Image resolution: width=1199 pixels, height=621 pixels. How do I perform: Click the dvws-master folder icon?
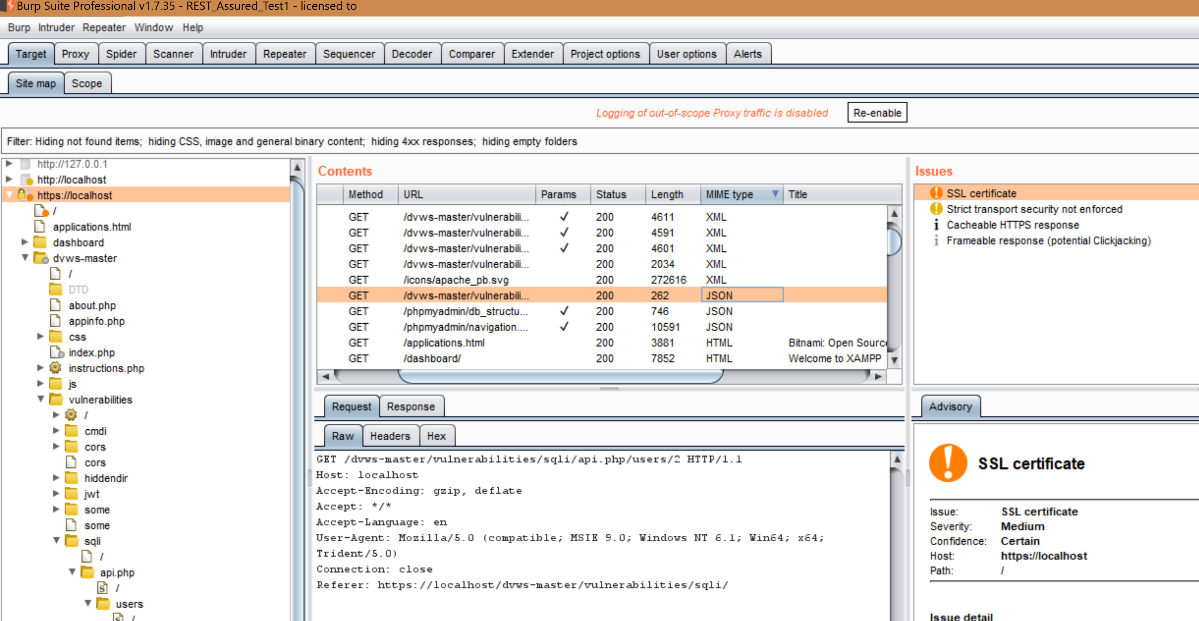point(41,258)
